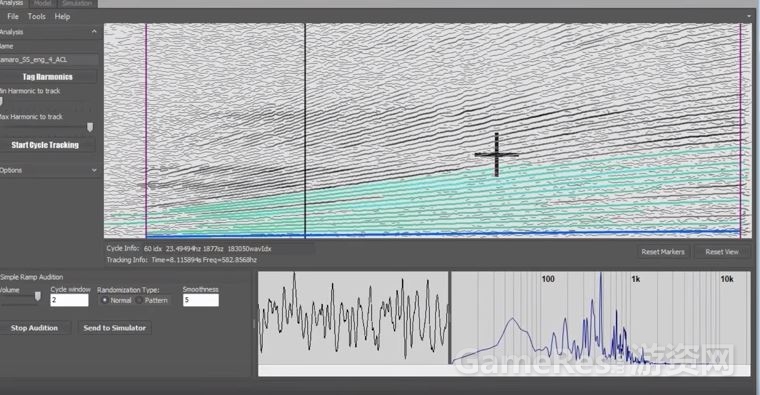Screen dimensions: 760x395
Task: Click the Tag Harmonics button
Action: click(x=48, y=77)
